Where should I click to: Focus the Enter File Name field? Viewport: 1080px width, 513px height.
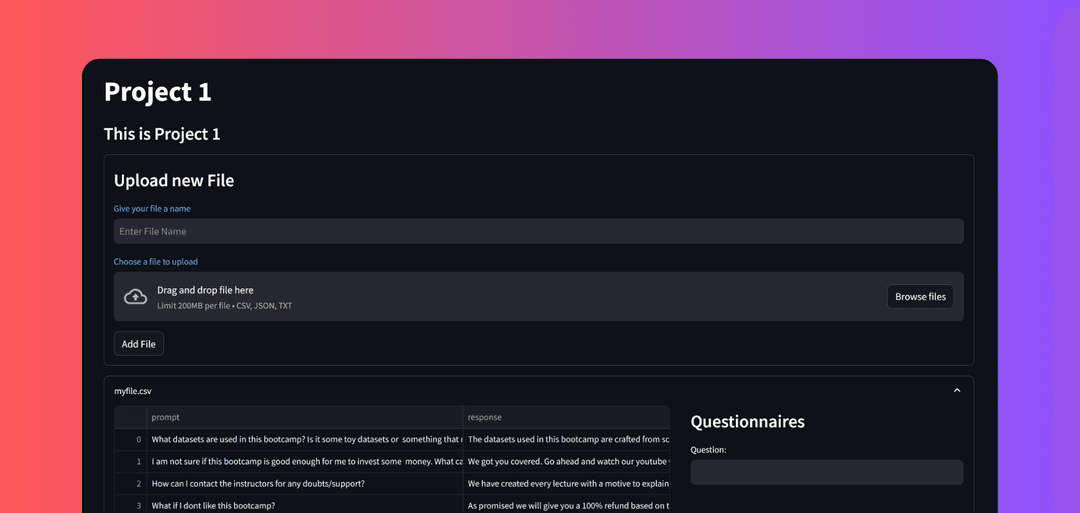[538, 232]
